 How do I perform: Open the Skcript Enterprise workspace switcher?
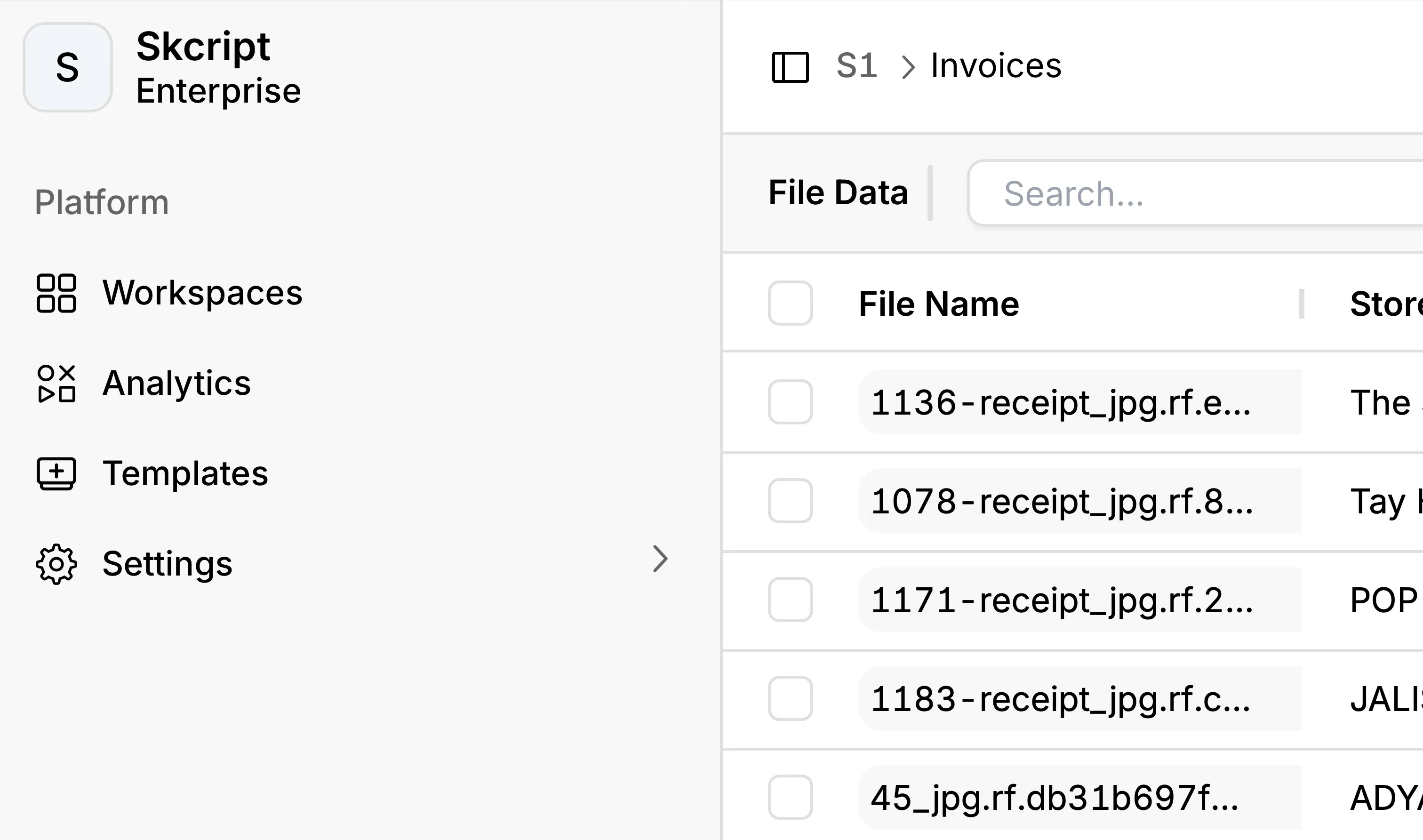(218, 67)
